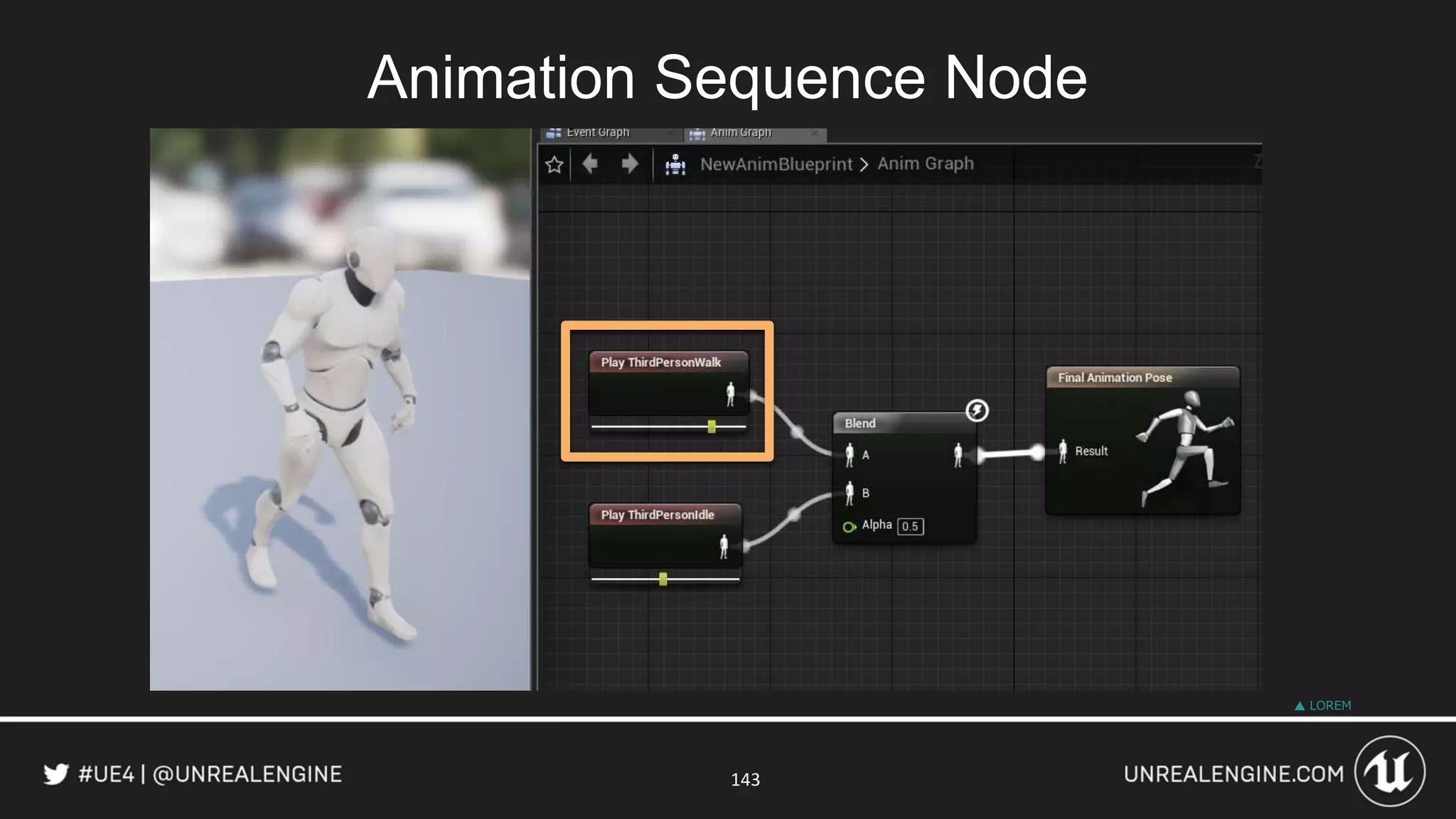The height and width of the screenshot is (819, 1456).
Task: Click the breadcrumb chevron after NewAnimBlueprint
Action: pyautogui.click(x=864, y=165)
